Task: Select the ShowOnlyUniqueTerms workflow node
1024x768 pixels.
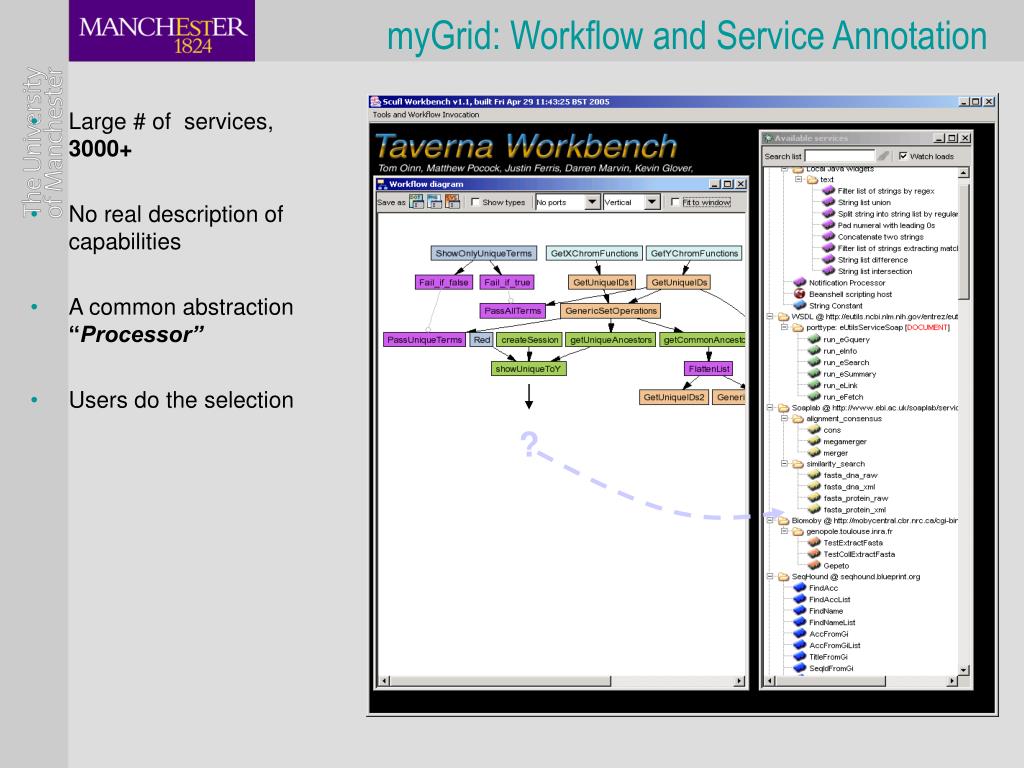Action: 484,253
